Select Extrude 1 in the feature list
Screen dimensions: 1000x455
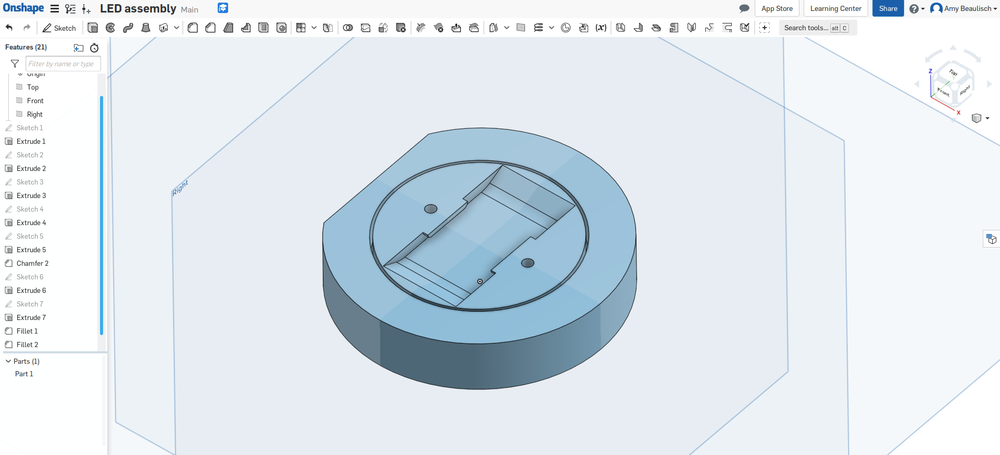click(x=31, y=141)
